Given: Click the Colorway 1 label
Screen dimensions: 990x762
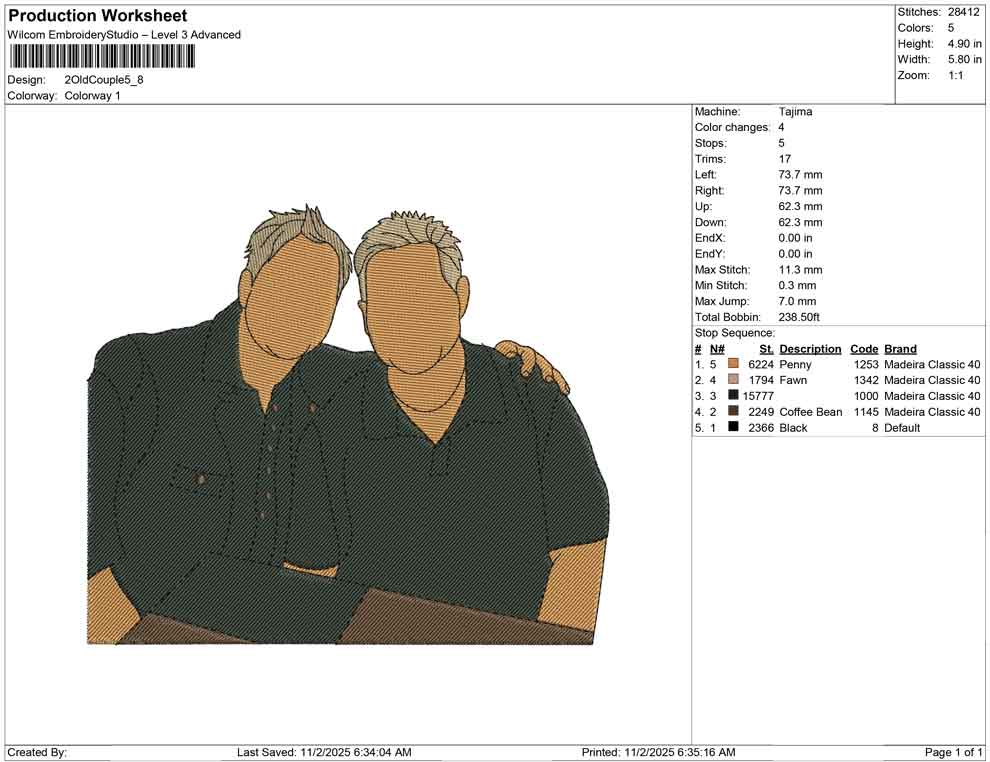Looking at the screenshot, I should click(92, 96).
